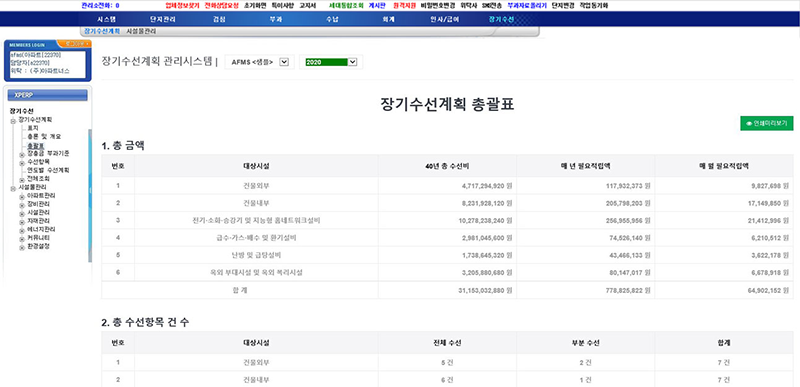The width and height of the screenshot is (800, 387).
Task: Expand the 전체조회 tree node
Action: (22, 180)
